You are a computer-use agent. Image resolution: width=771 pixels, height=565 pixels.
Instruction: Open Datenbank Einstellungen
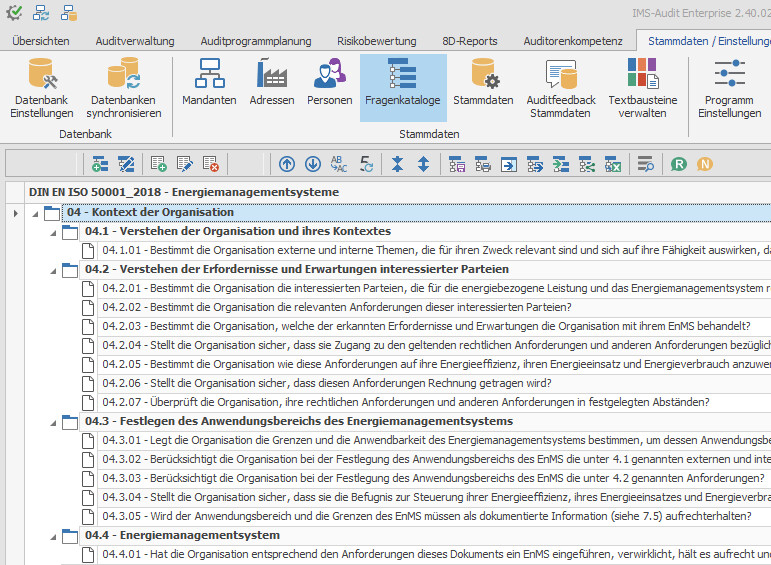[x=42, y=88]
